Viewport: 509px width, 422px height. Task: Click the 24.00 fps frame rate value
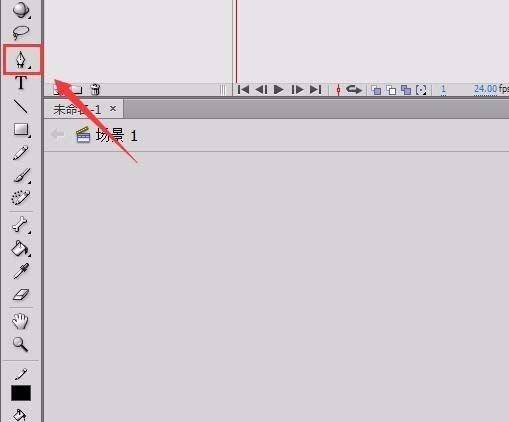(x=485, y=89)
